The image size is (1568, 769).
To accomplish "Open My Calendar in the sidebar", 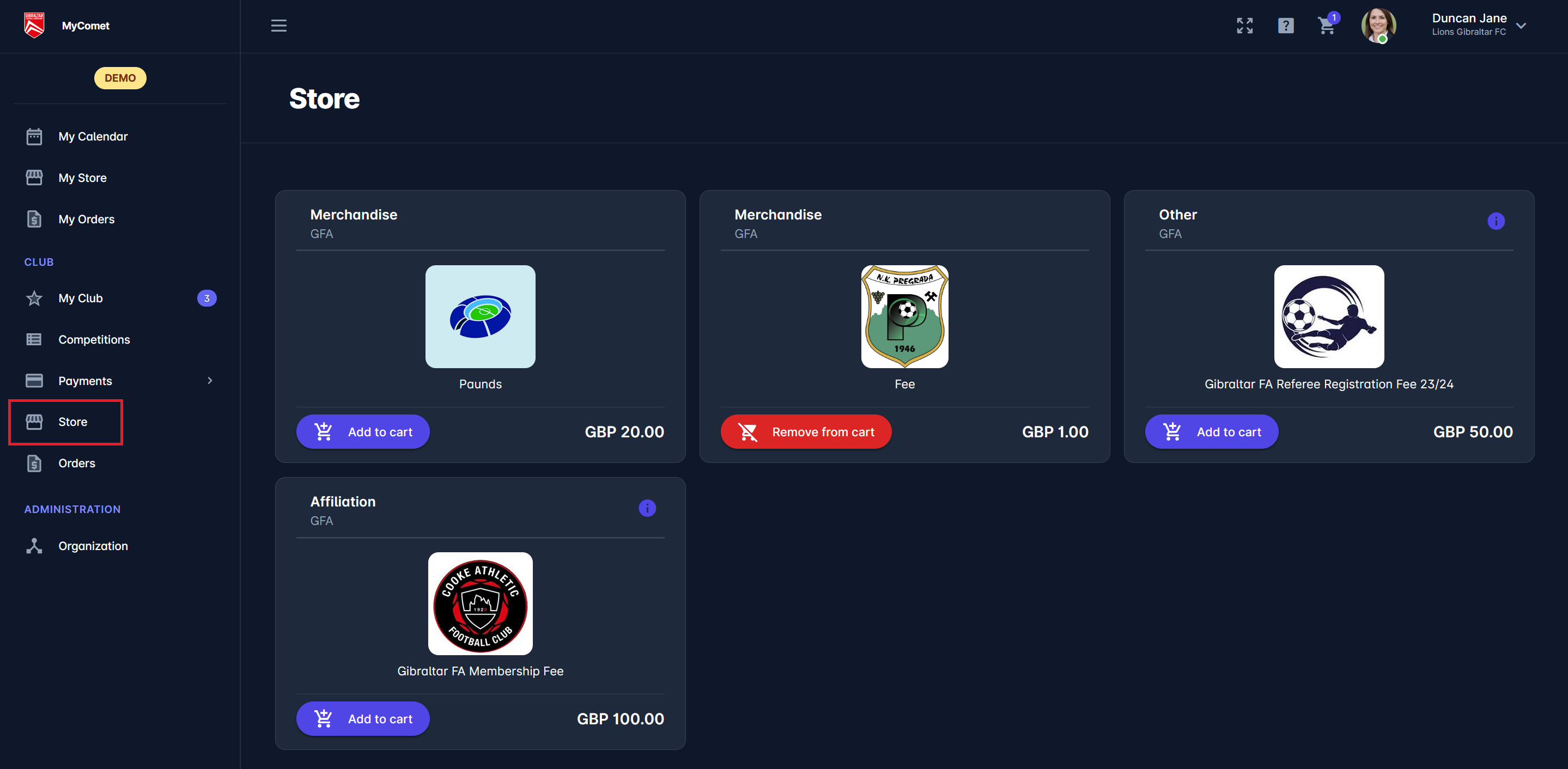I will click(x=93, y=136).
